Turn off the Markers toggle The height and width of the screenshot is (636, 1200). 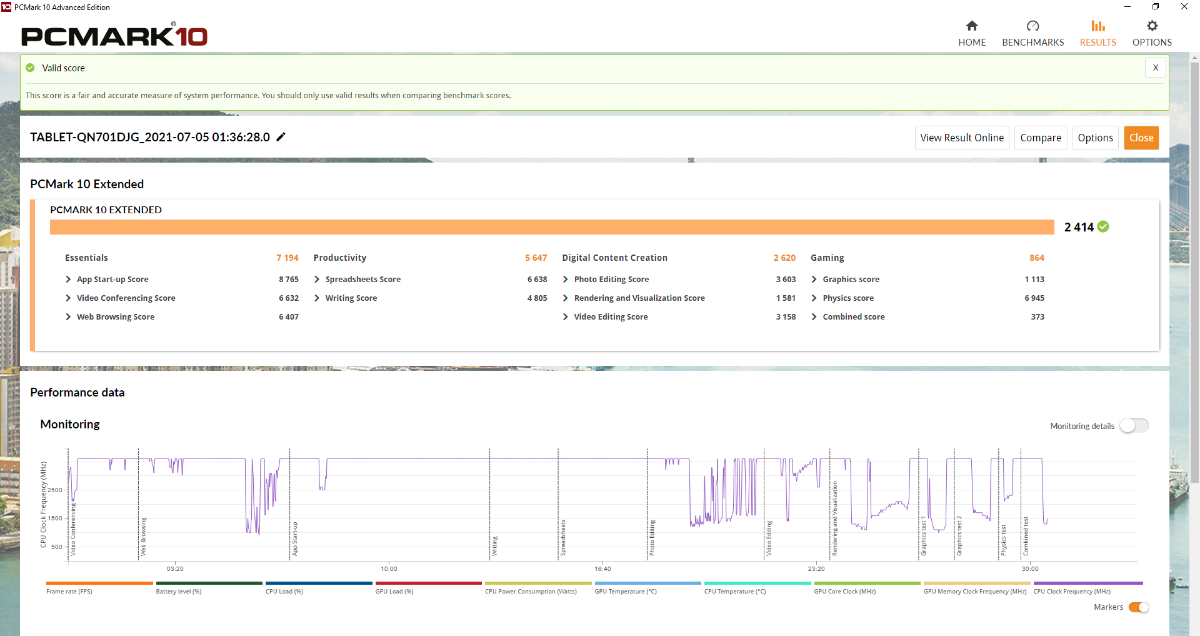(1138, 607)
